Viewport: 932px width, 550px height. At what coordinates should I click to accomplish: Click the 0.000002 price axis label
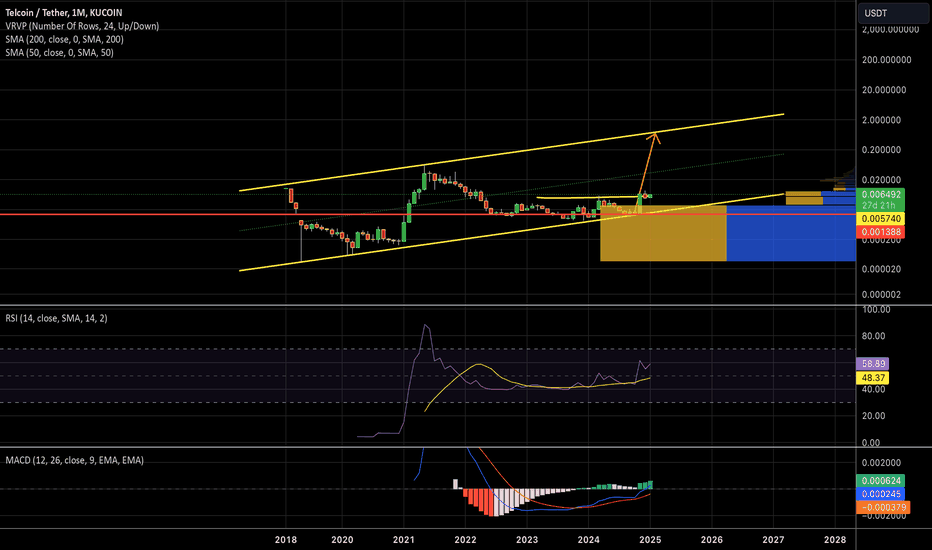[x=881, y=294]
